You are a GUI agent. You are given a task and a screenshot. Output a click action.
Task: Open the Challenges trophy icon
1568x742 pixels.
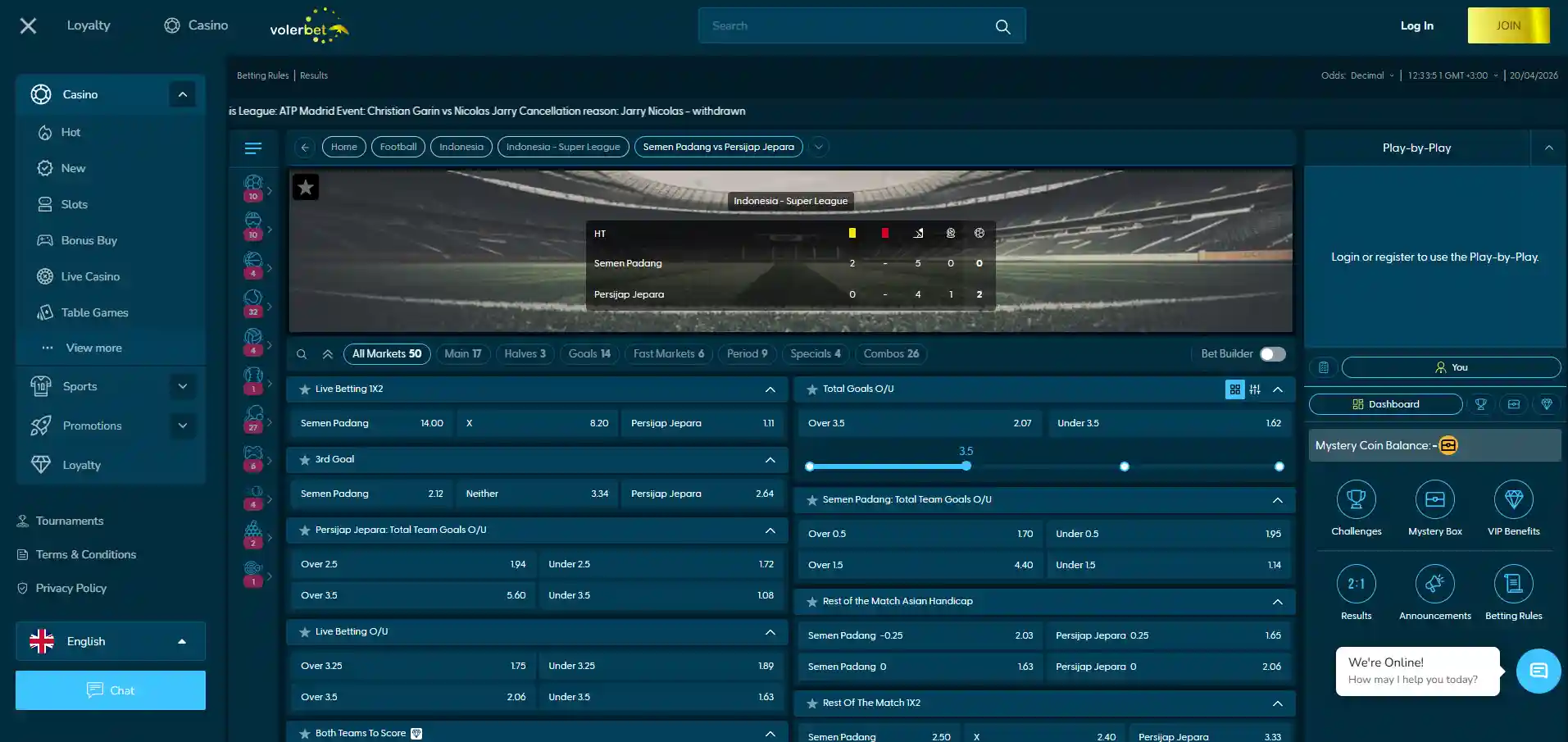1357,499
